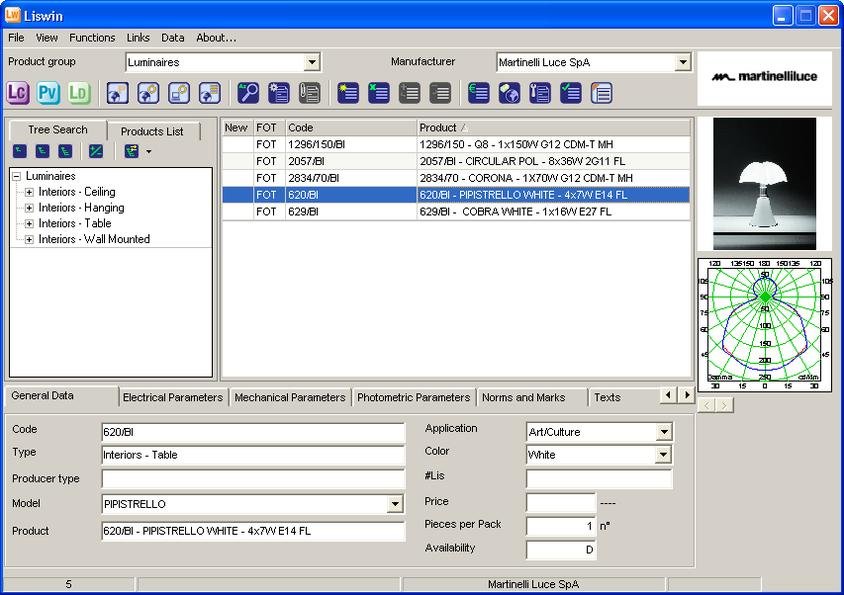Image resolution: width=844 pixels, height=595 pixels.
Task: Click the white page list toolbar icon
Action: click(601, 93)
